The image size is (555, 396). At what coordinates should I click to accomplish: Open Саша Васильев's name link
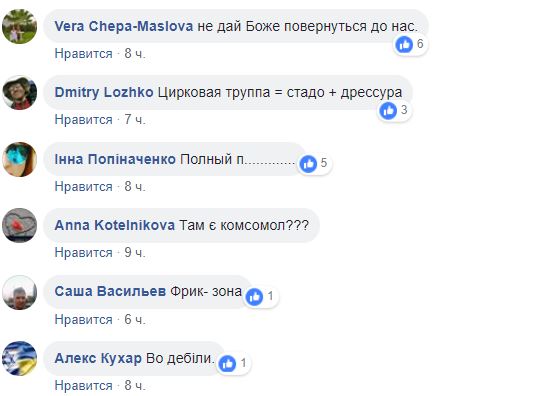pos(110,291)
